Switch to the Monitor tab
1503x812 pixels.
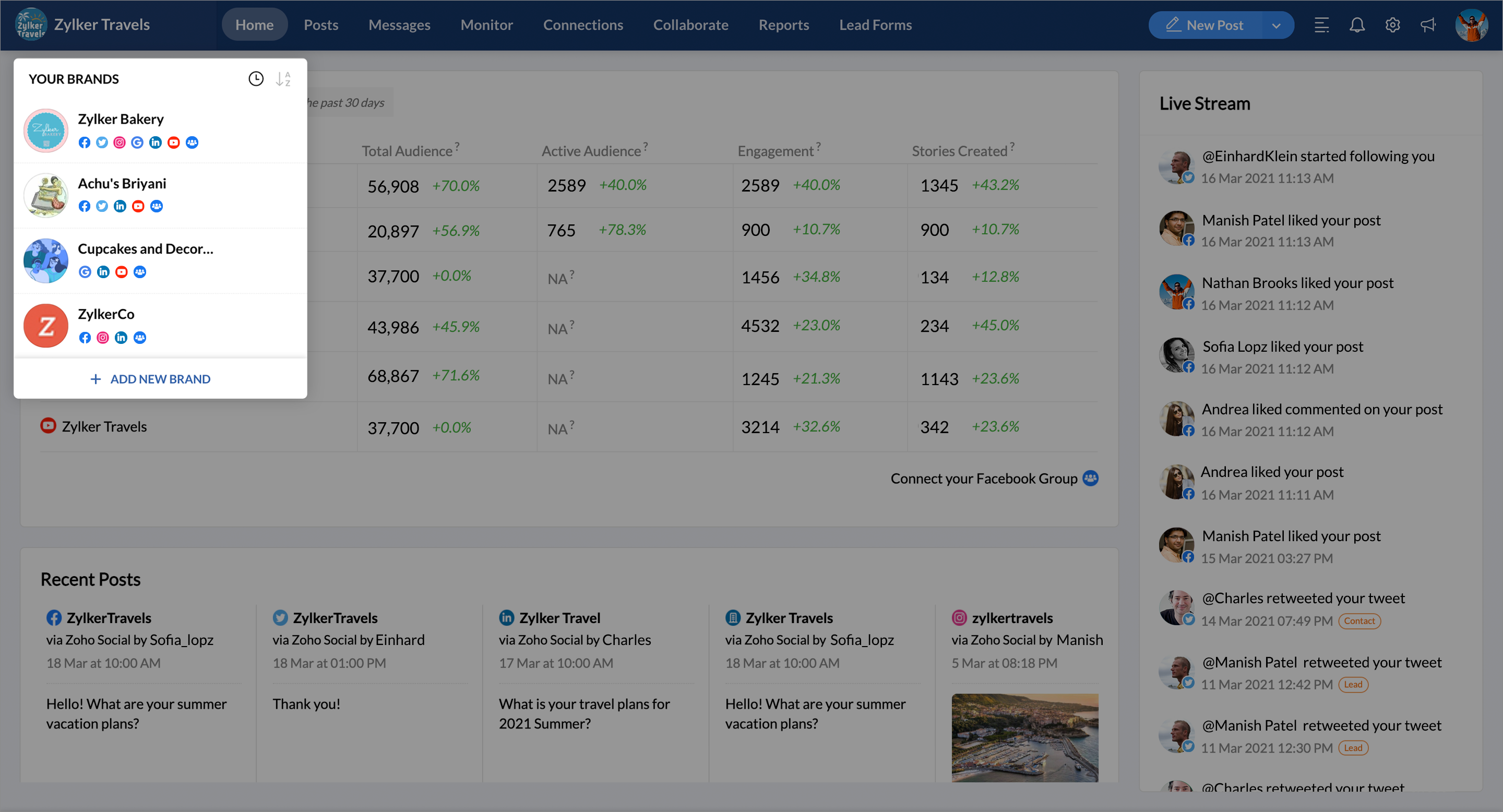[x=486, y=25]
